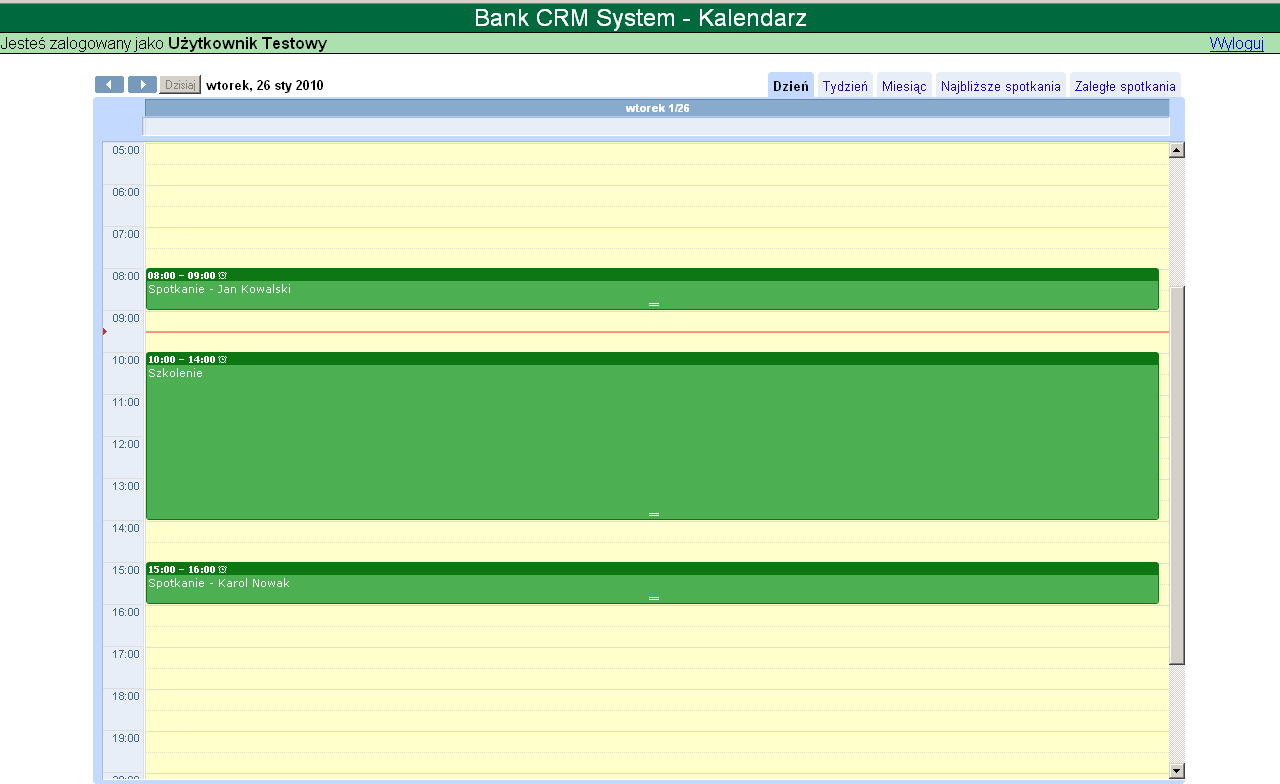Click resize handle of Szkolenie event

[654, 514]
